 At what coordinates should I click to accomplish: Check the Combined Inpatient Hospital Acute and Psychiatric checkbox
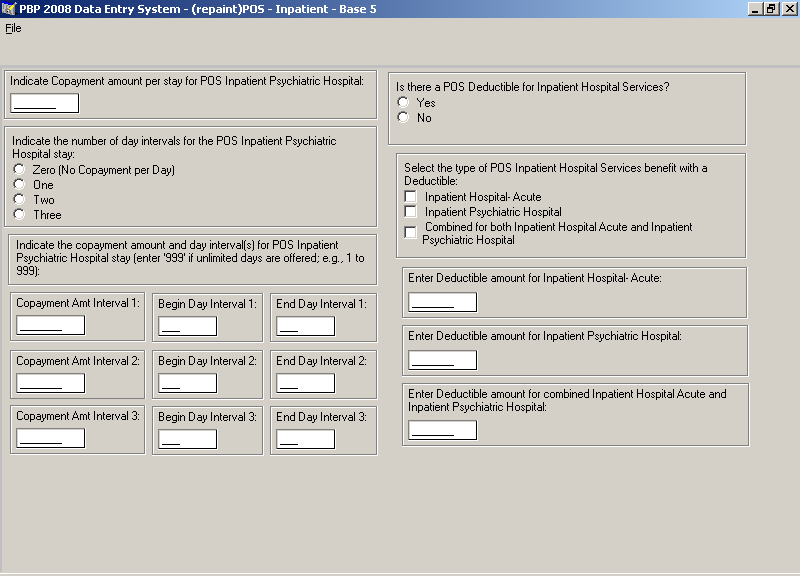(410, 233)
